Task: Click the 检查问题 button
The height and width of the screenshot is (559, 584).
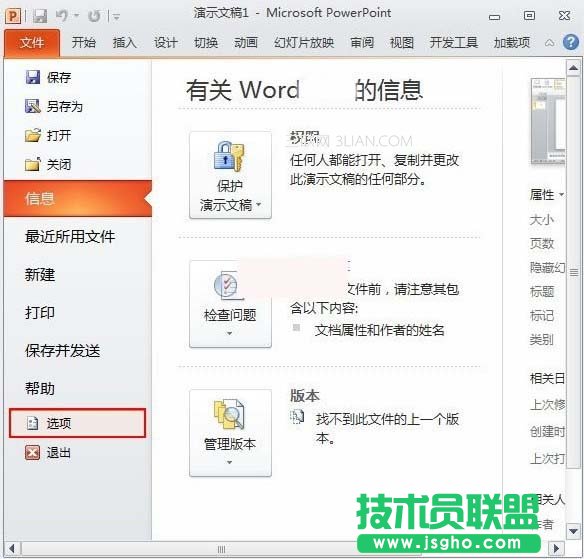Action: point(230,304)
